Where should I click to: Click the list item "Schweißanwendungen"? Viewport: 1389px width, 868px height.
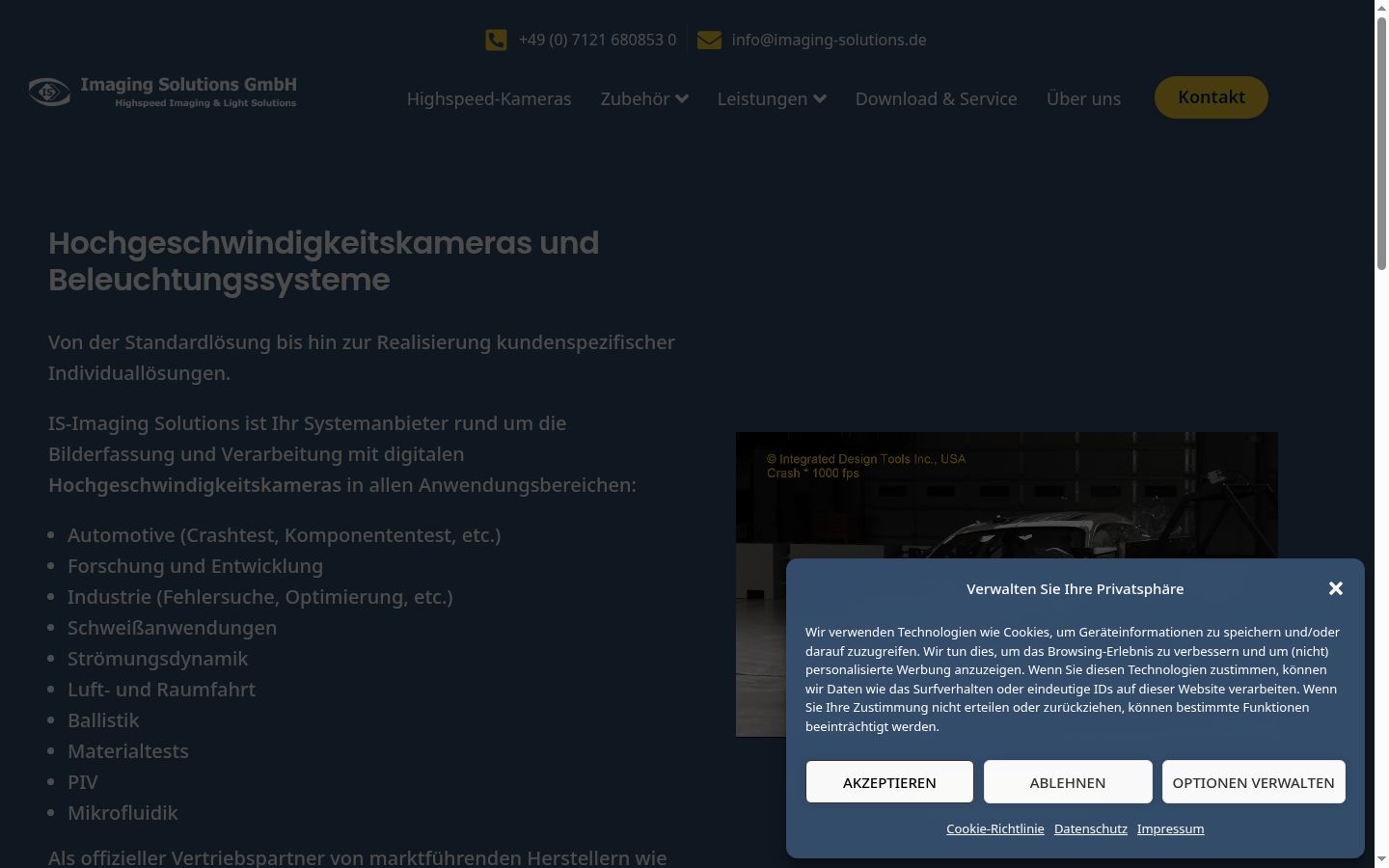pyautogui.click(x=173, y=628)
